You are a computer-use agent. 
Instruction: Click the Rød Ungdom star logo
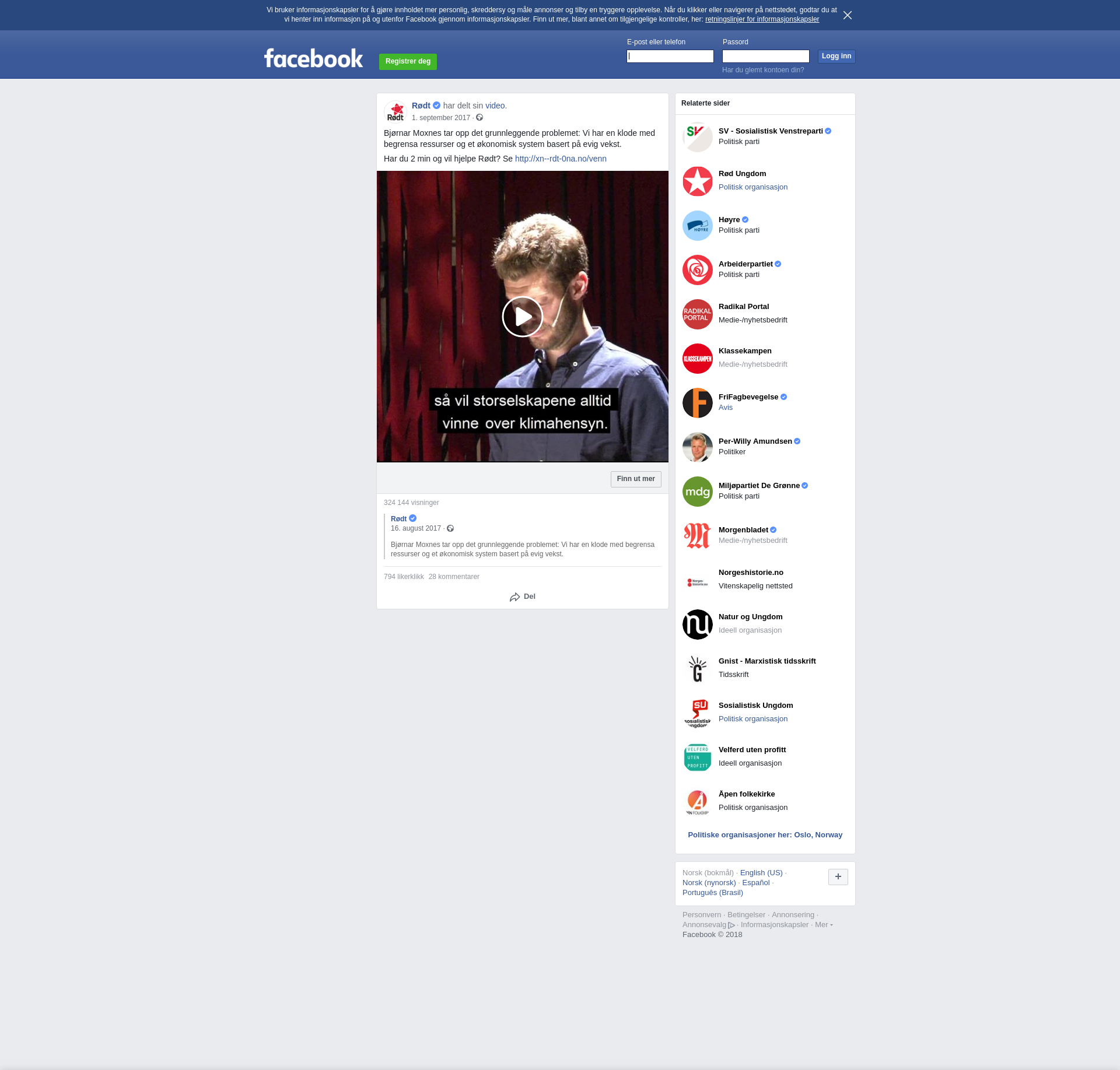(698, 181)
